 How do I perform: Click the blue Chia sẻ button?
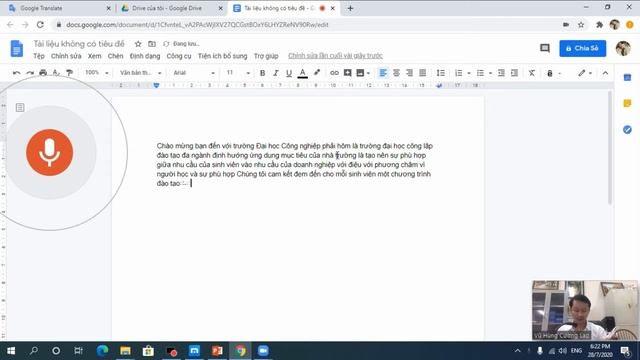(x=582, y=48)
